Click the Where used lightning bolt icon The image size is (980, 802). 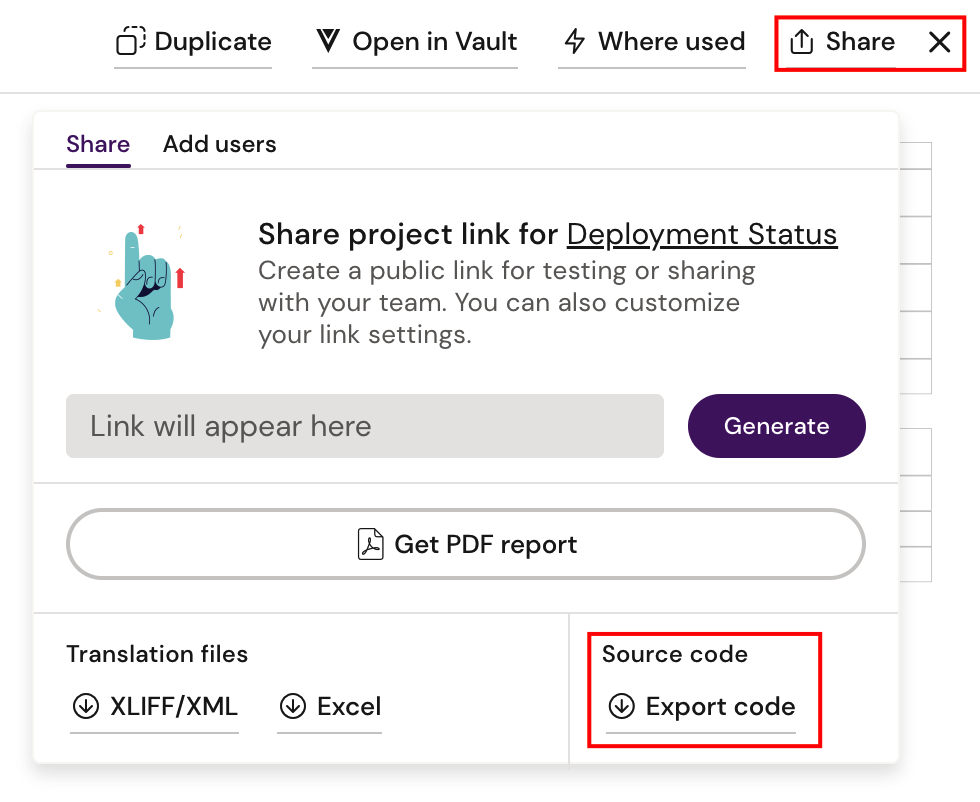[x=573, y=41]
